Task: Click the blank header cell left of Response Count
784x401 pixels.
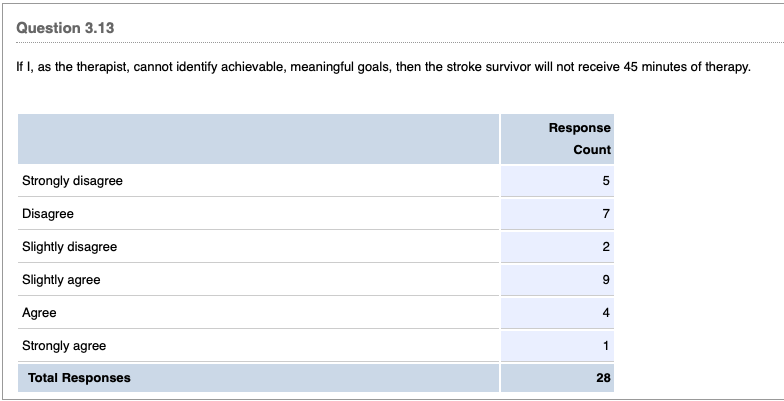Action: point(257,139)
